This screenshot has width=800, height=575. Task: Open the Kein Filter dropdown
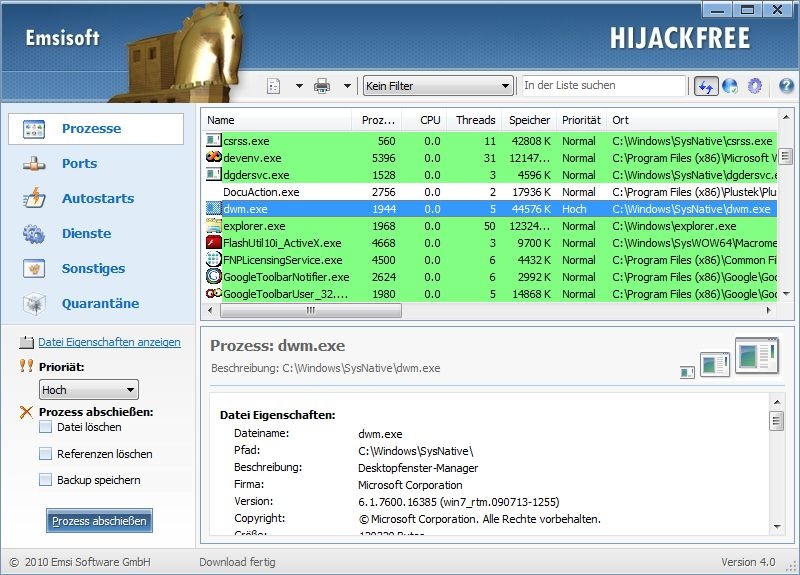tap(437, 86)
